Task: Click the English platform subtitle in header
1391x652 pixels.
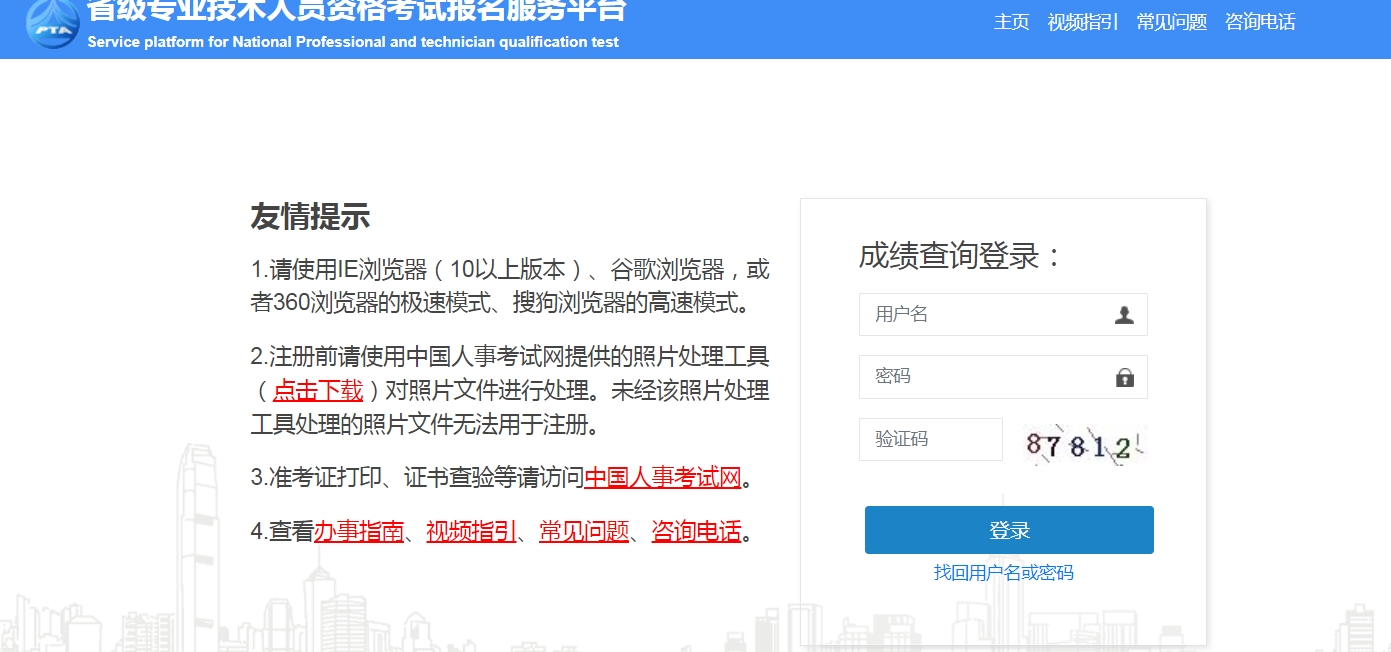Action: (353, 42)
